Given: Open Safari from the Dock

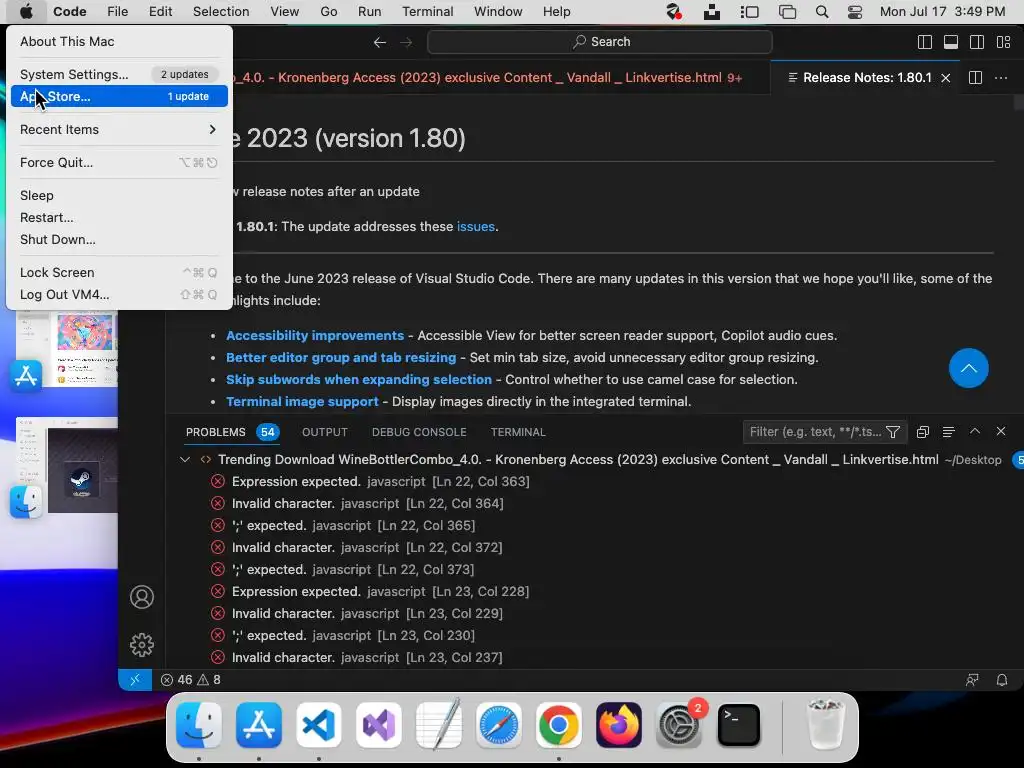Looking at the screenshot, I should coord(498,725).
